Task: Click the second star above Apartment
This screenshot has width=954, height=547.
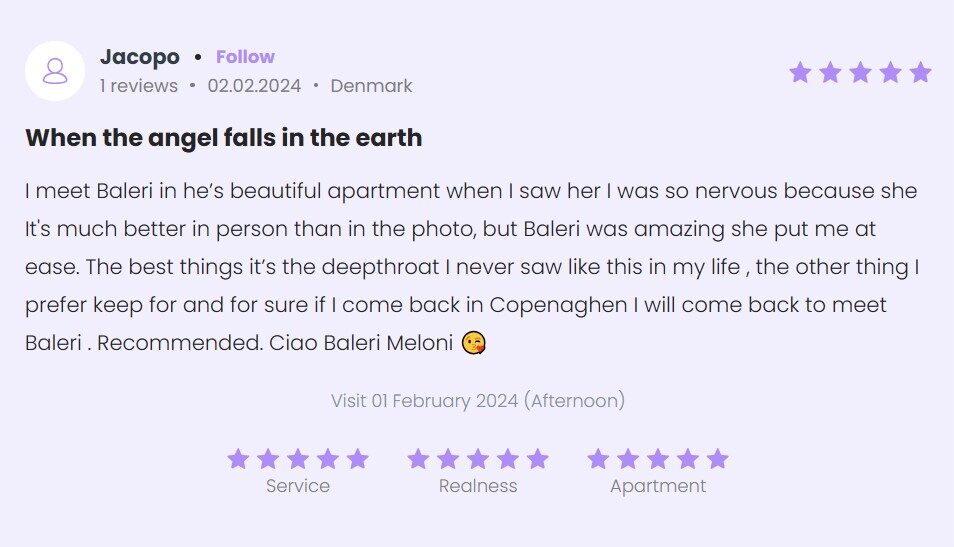Action: coord(628,459)
